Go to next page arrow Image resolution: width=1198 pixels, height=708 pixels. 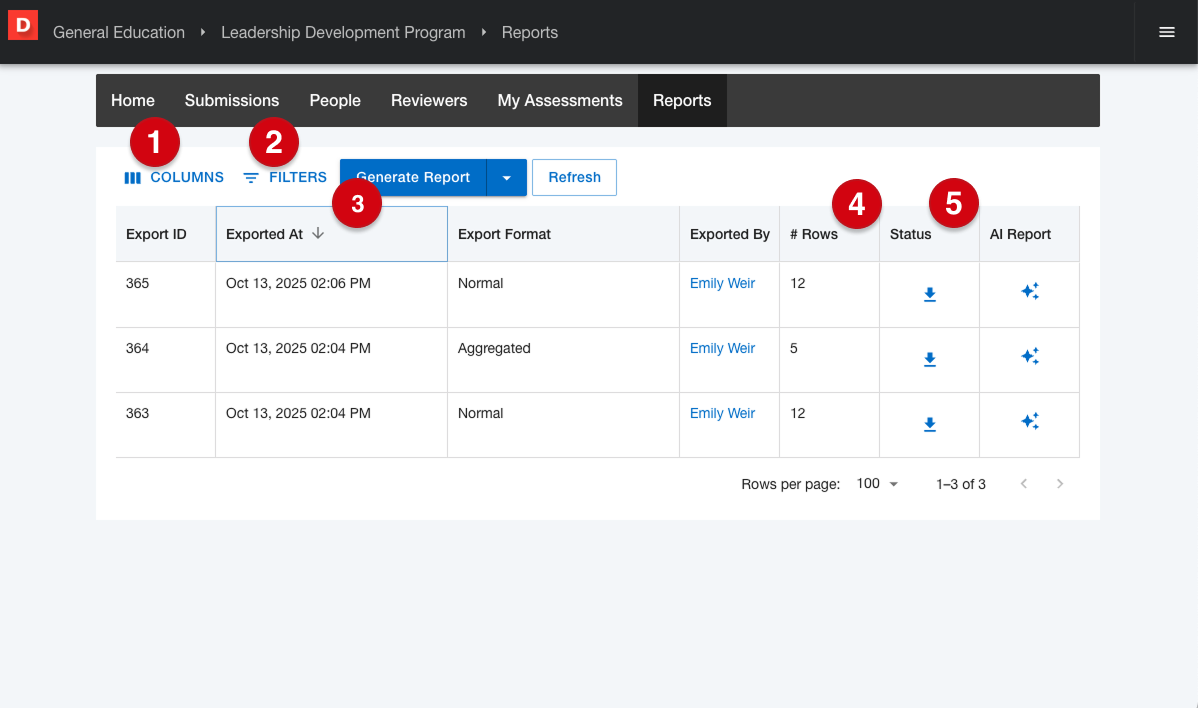(x=1060, y=483)
